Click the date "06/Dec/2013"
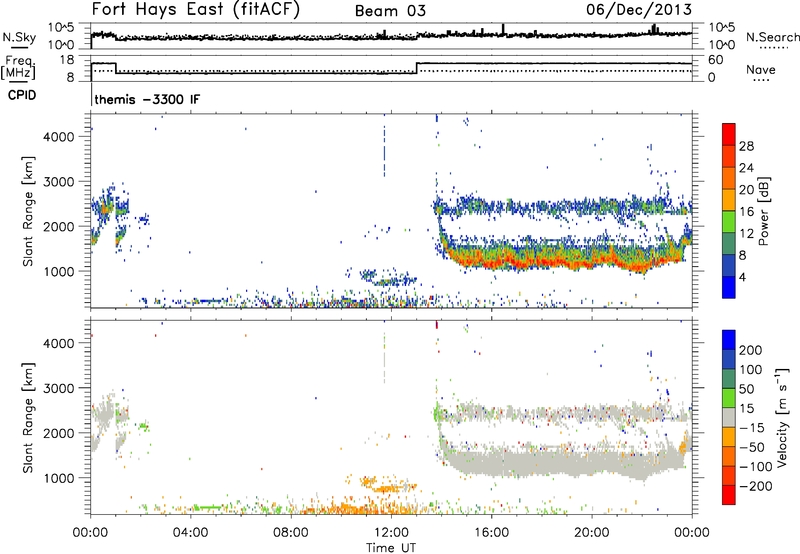 coord(639,9)
